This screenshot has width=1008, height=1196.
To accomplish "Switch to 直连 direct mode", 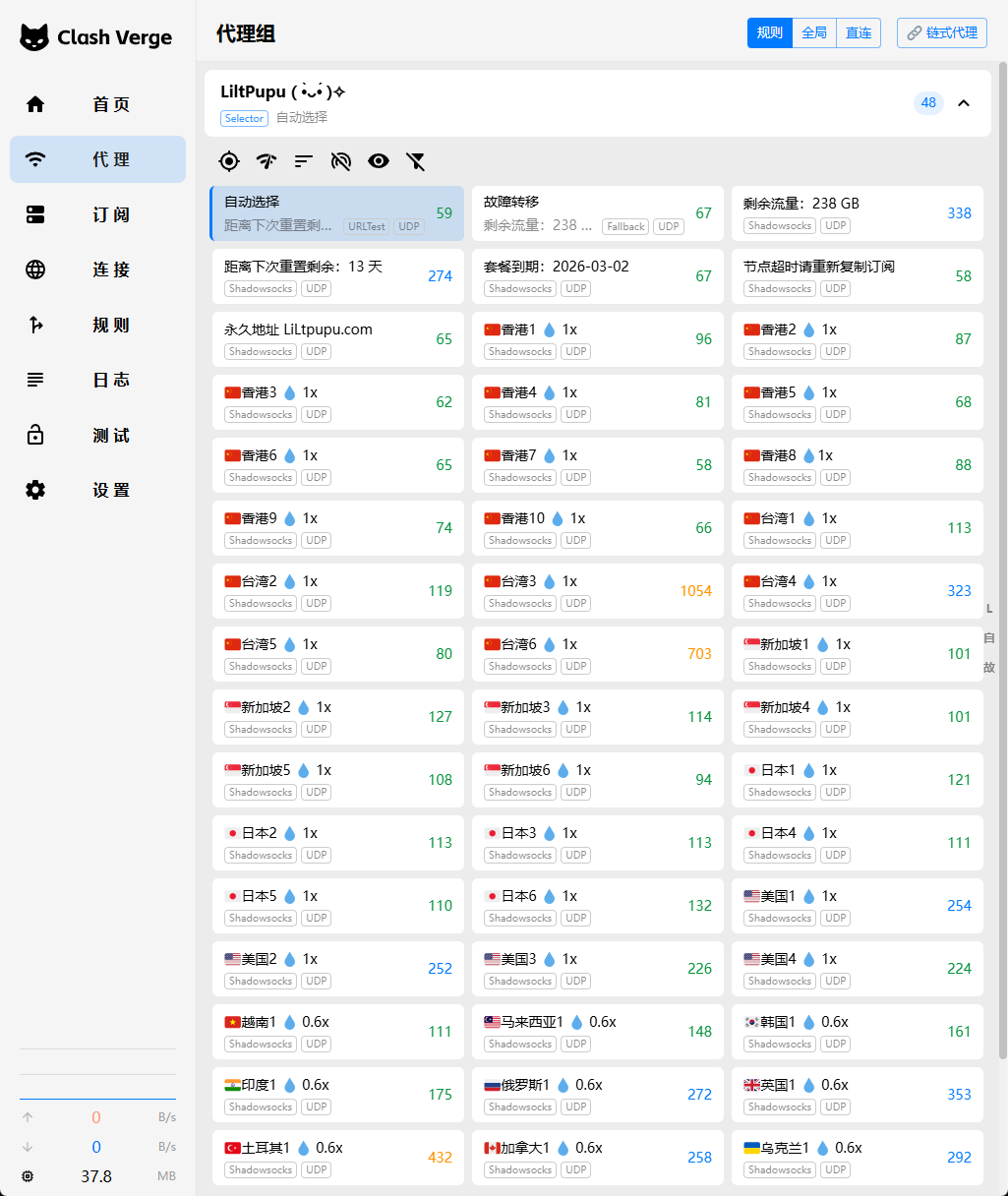I will [x=859, y=32].
